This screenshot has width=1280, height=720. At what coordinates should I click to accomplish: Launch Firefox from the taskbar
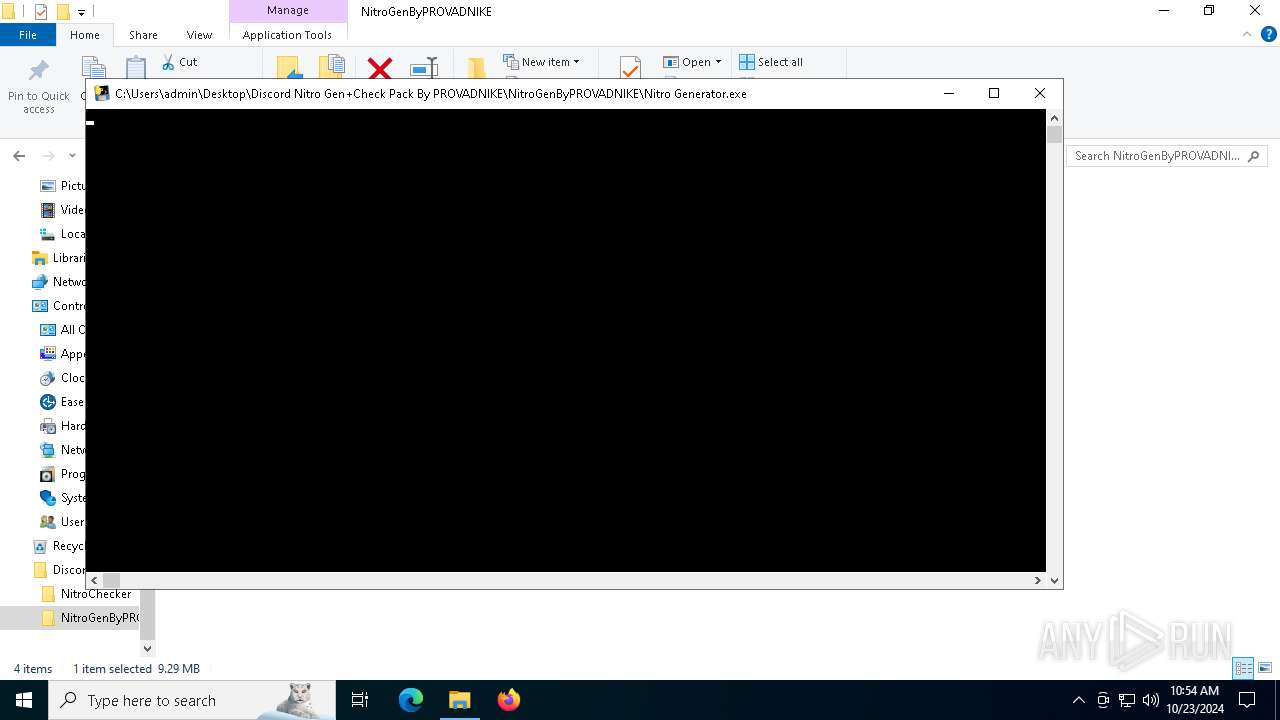(508, 700)
